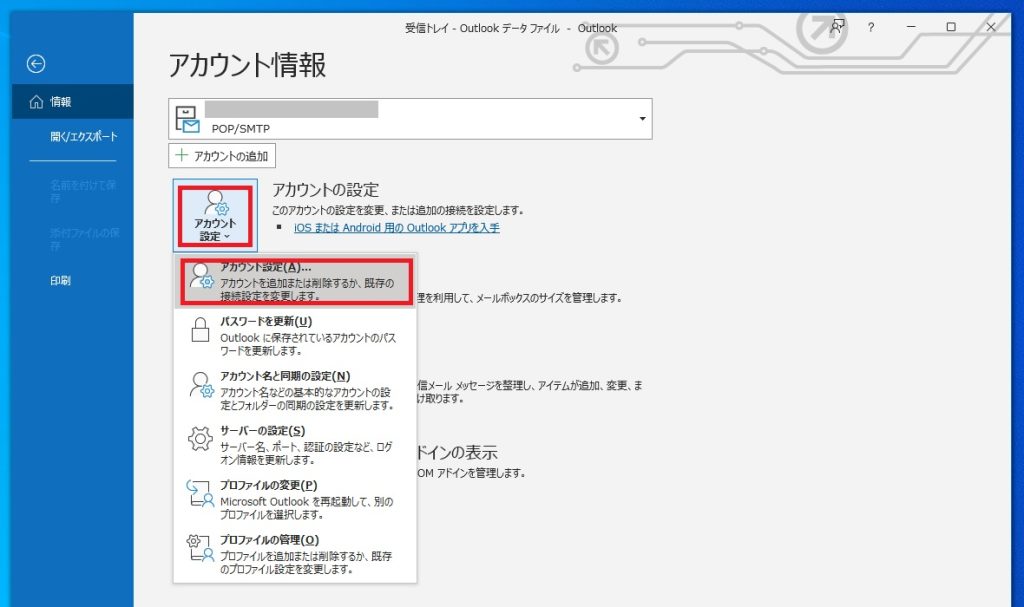Open 開く/エクスポート in the sidebar
1024x607 pixels.
[x=84, y=137]
